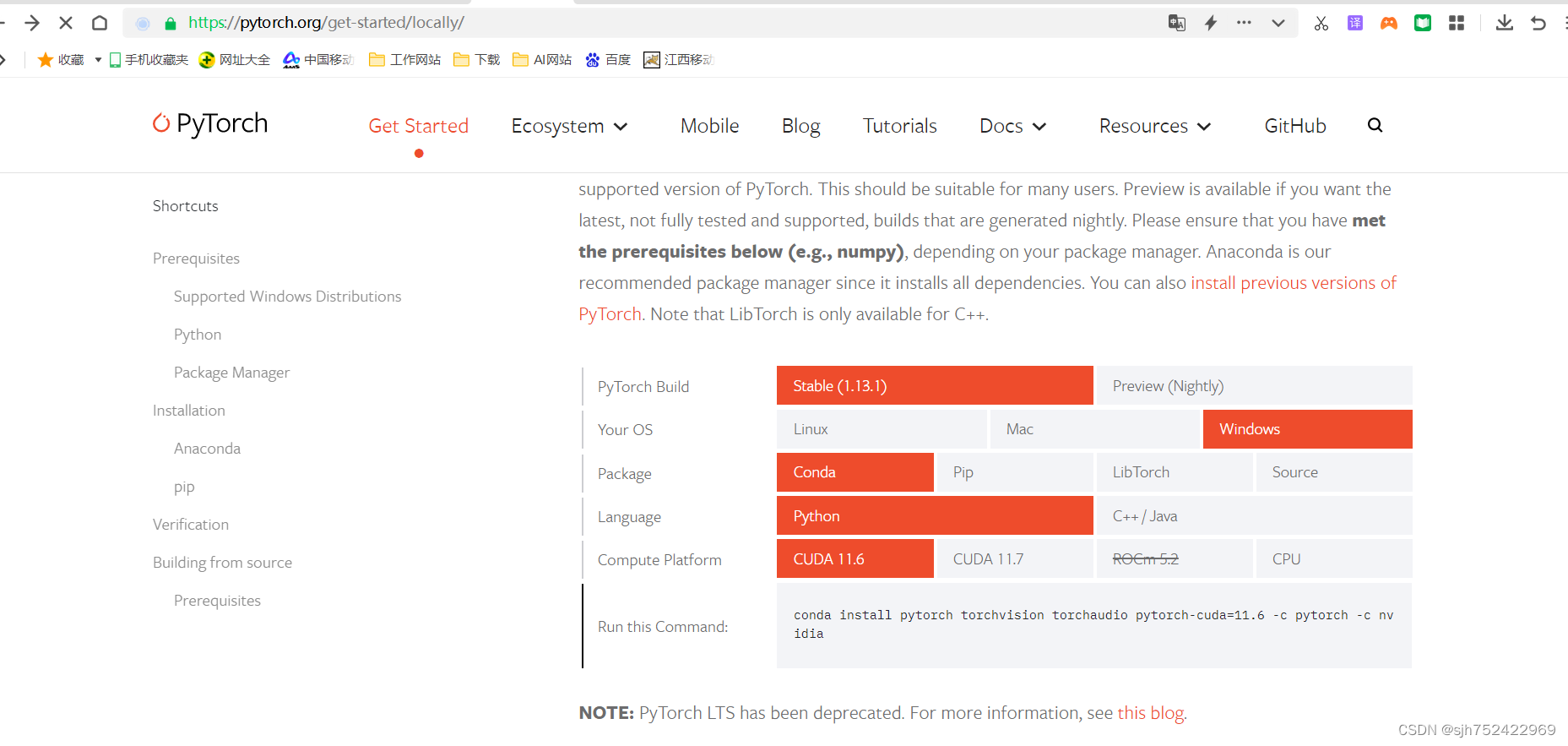This screenshot has height=746, width=1568.
Task: Click the green padlock security icon
Action: coord(171,24)
